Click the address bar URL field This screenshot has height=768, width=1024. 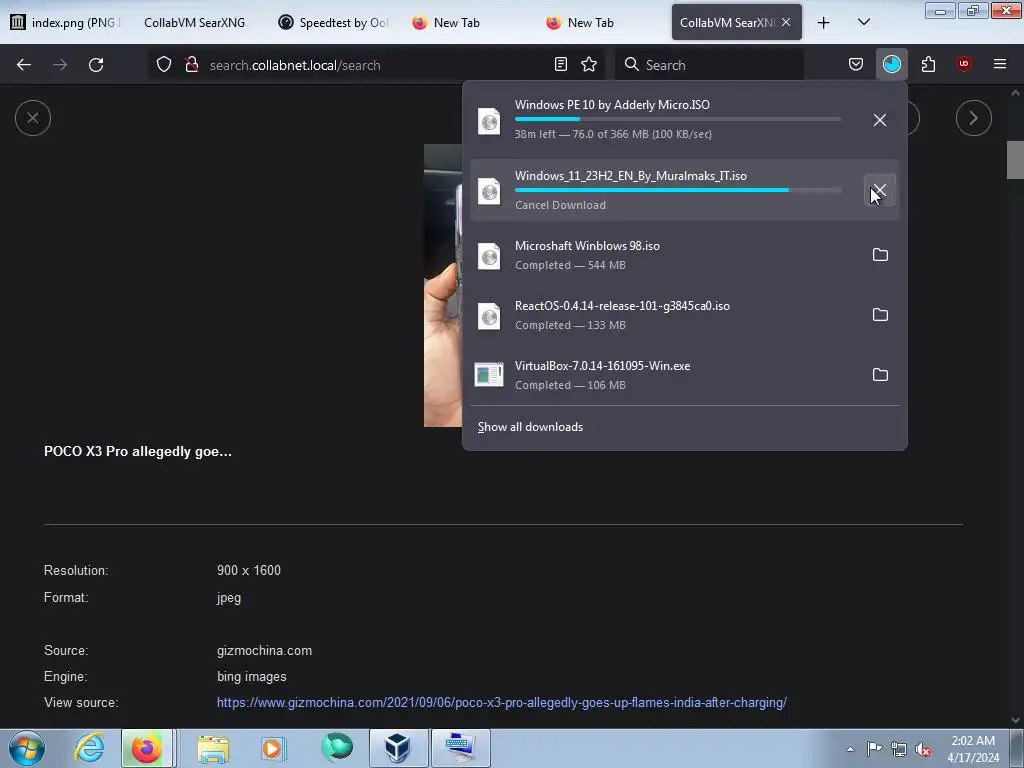coord(376,65)
